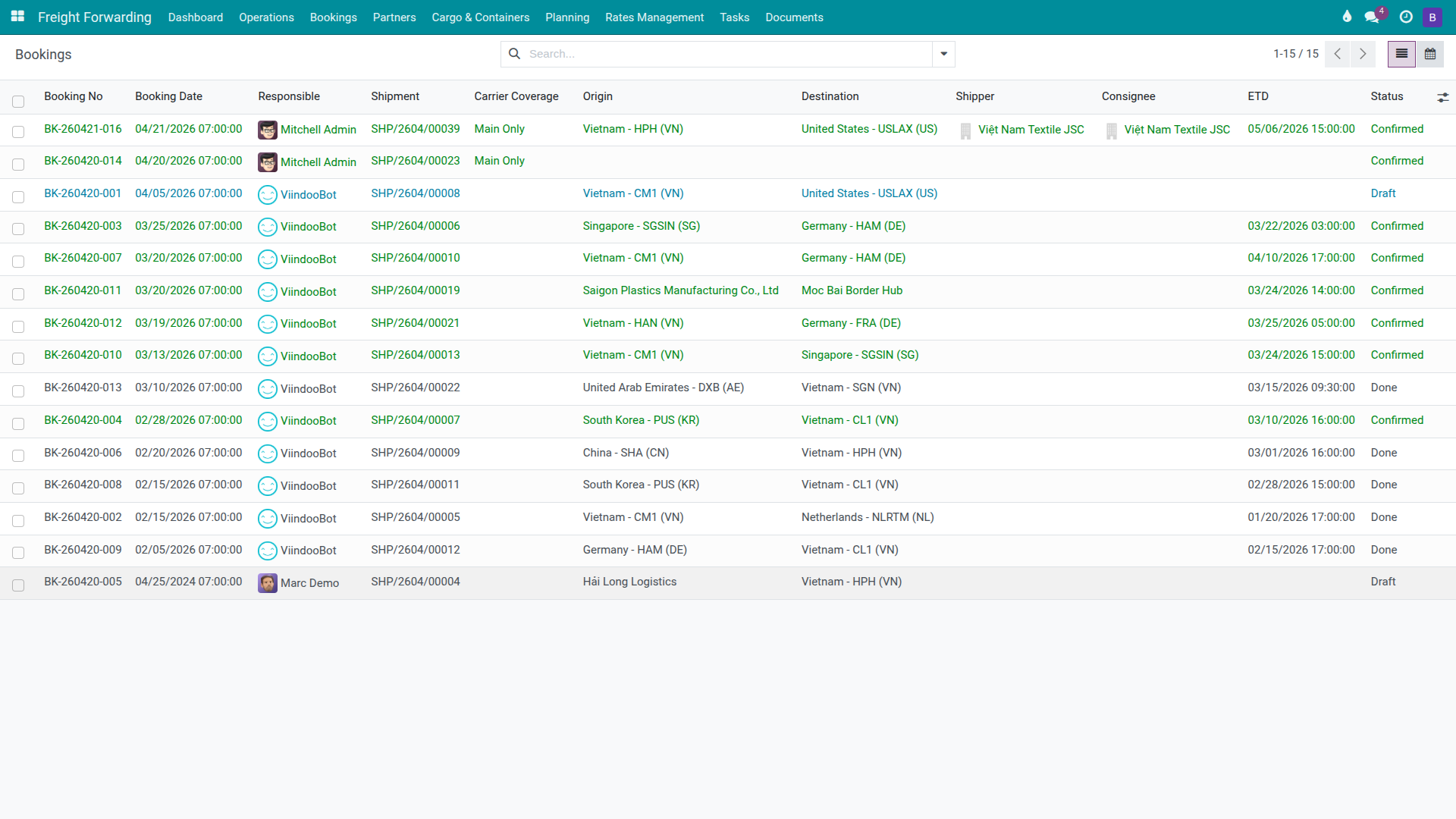This screenshot has height=819, width=1456.
Task: Click ViindooBot avatar in BK-260420-002 row
Action: [268, 519]
